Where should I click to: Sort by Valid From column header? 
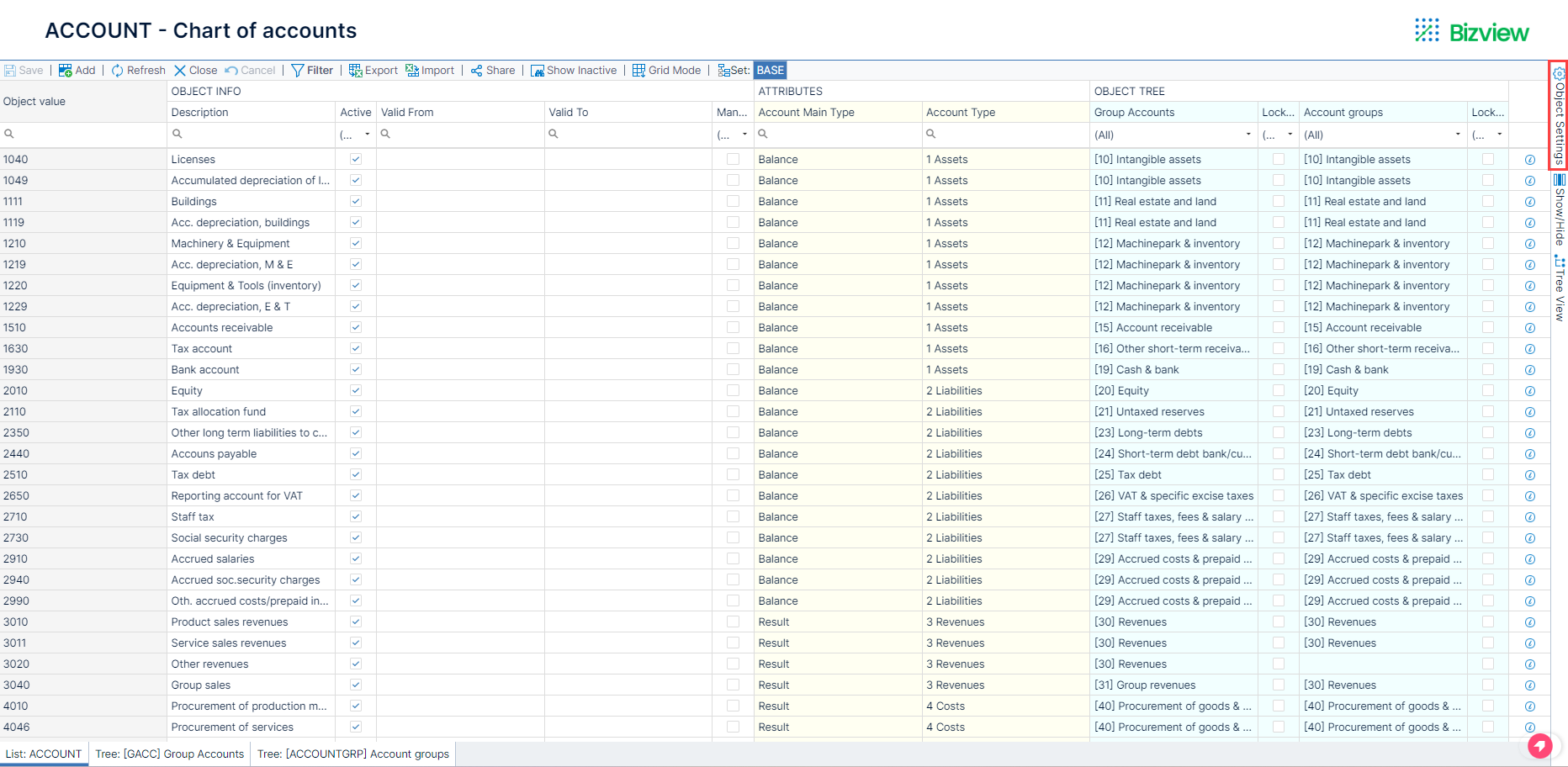point(460,112)
